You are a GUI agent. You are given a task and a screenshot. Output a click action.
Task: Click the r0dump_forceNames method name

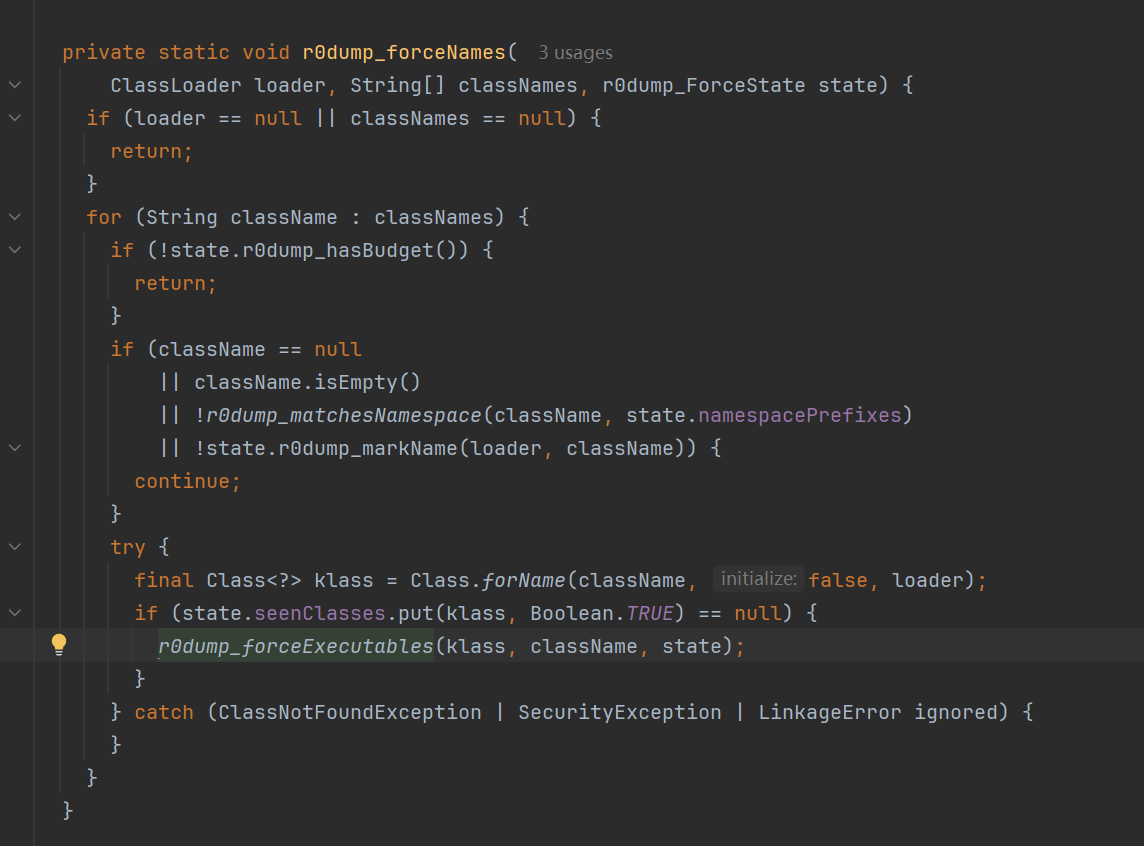point(403,53)
